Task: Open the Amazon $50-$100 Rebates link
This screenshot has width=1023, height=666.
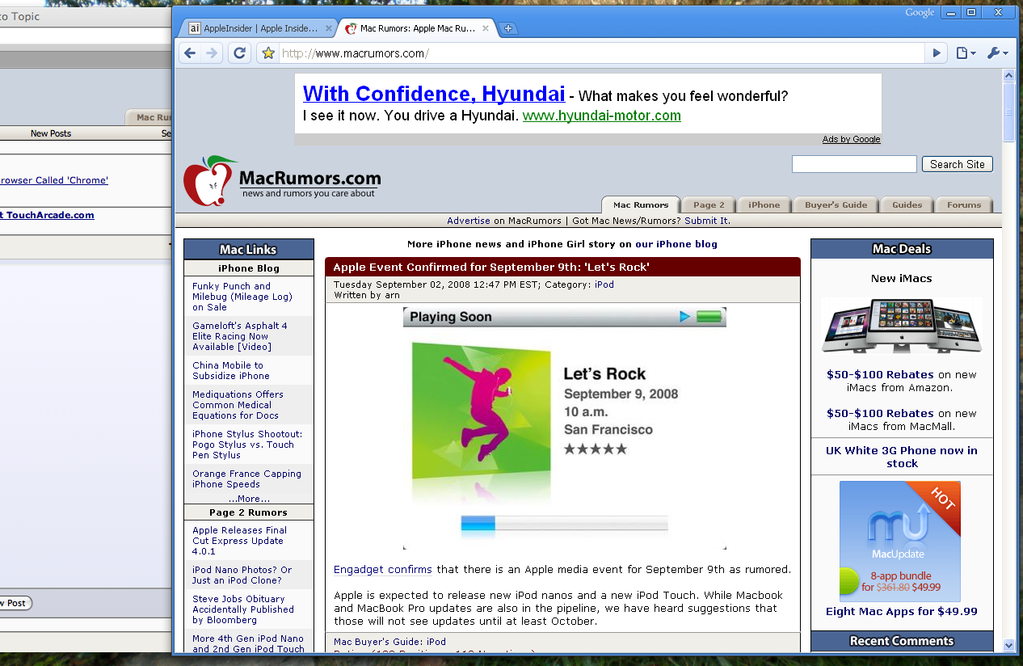Action: pos(879,374)
